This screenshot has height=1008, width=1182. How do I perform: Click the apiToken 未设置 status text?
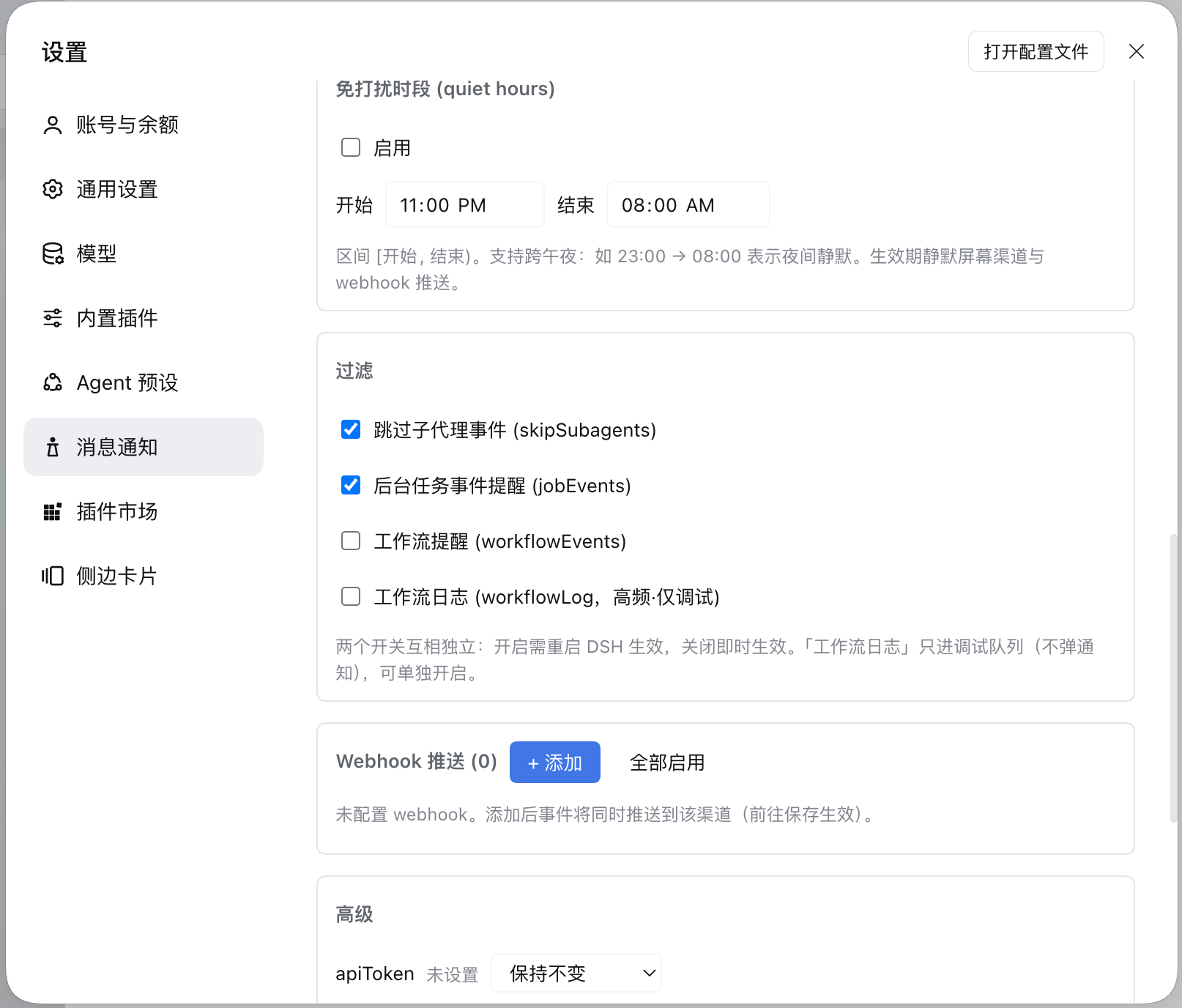tap(453, 975)
